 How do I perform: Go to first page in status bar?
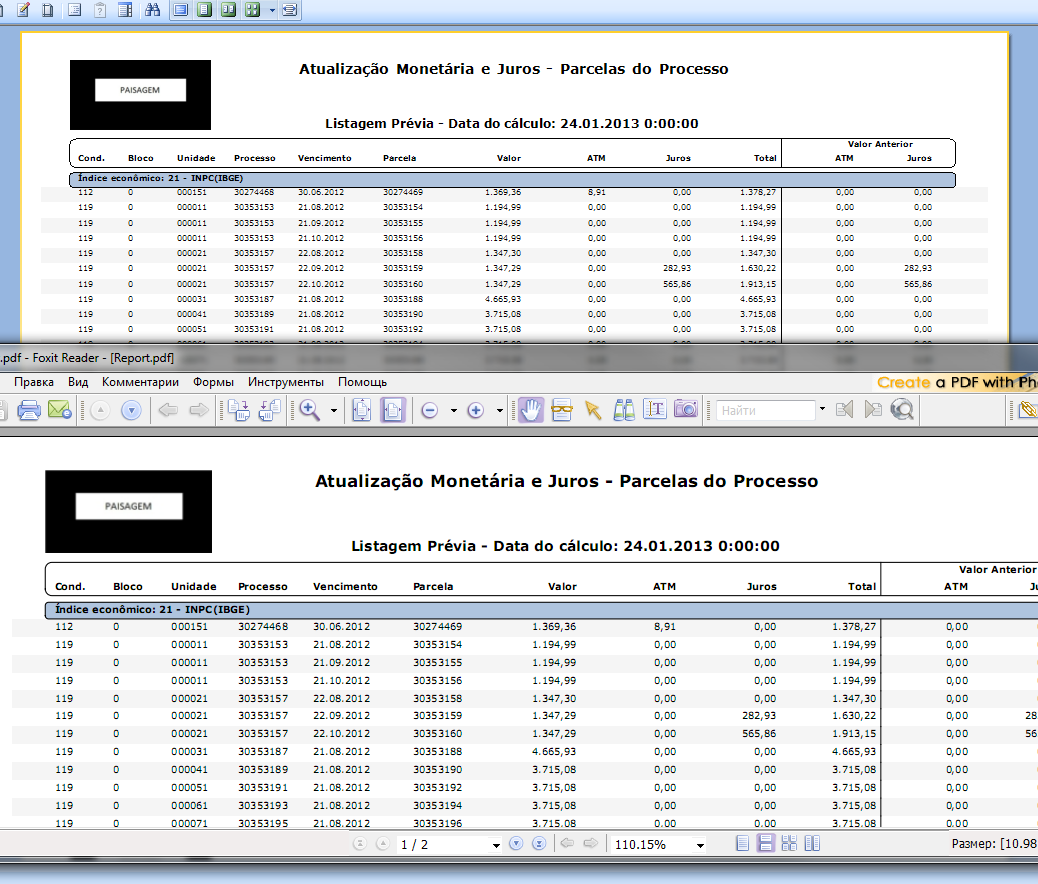point(359,844)
